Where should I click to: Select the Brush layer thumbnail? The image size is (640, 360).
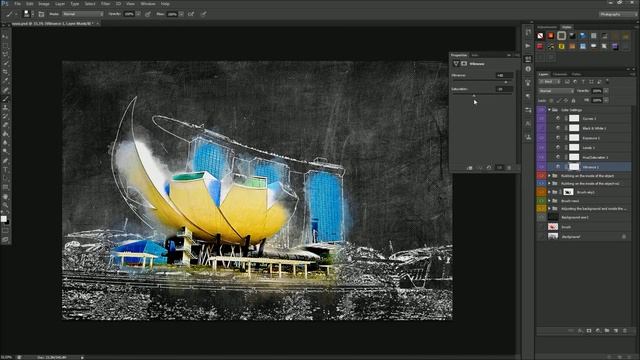553,227
